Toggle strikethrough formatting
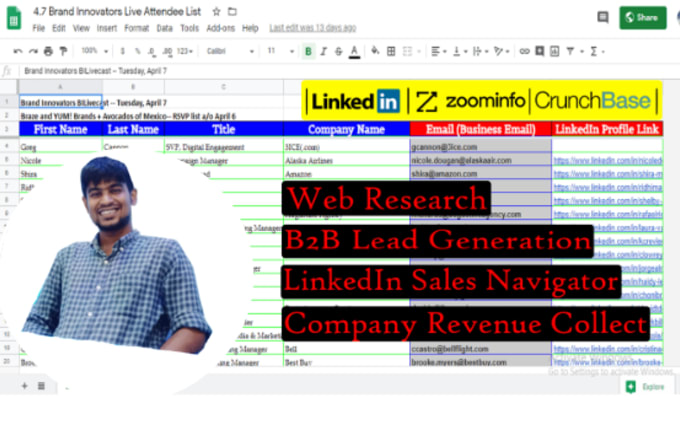This screenshot has width=680, height=425. point(339,51)
